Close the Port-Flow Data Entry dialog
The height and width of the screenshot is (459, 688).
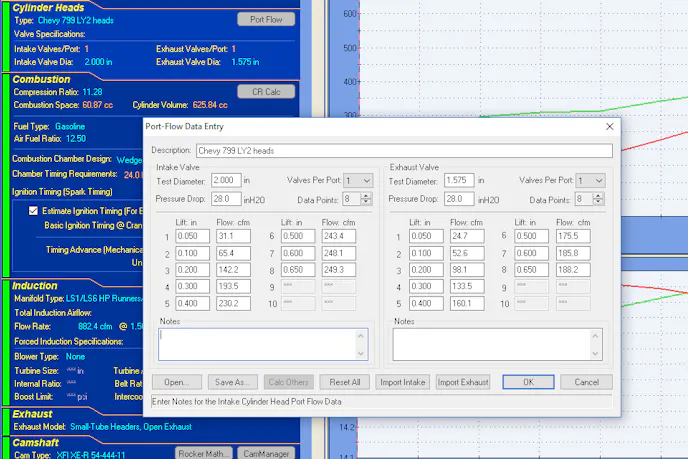tap(609, 127)
